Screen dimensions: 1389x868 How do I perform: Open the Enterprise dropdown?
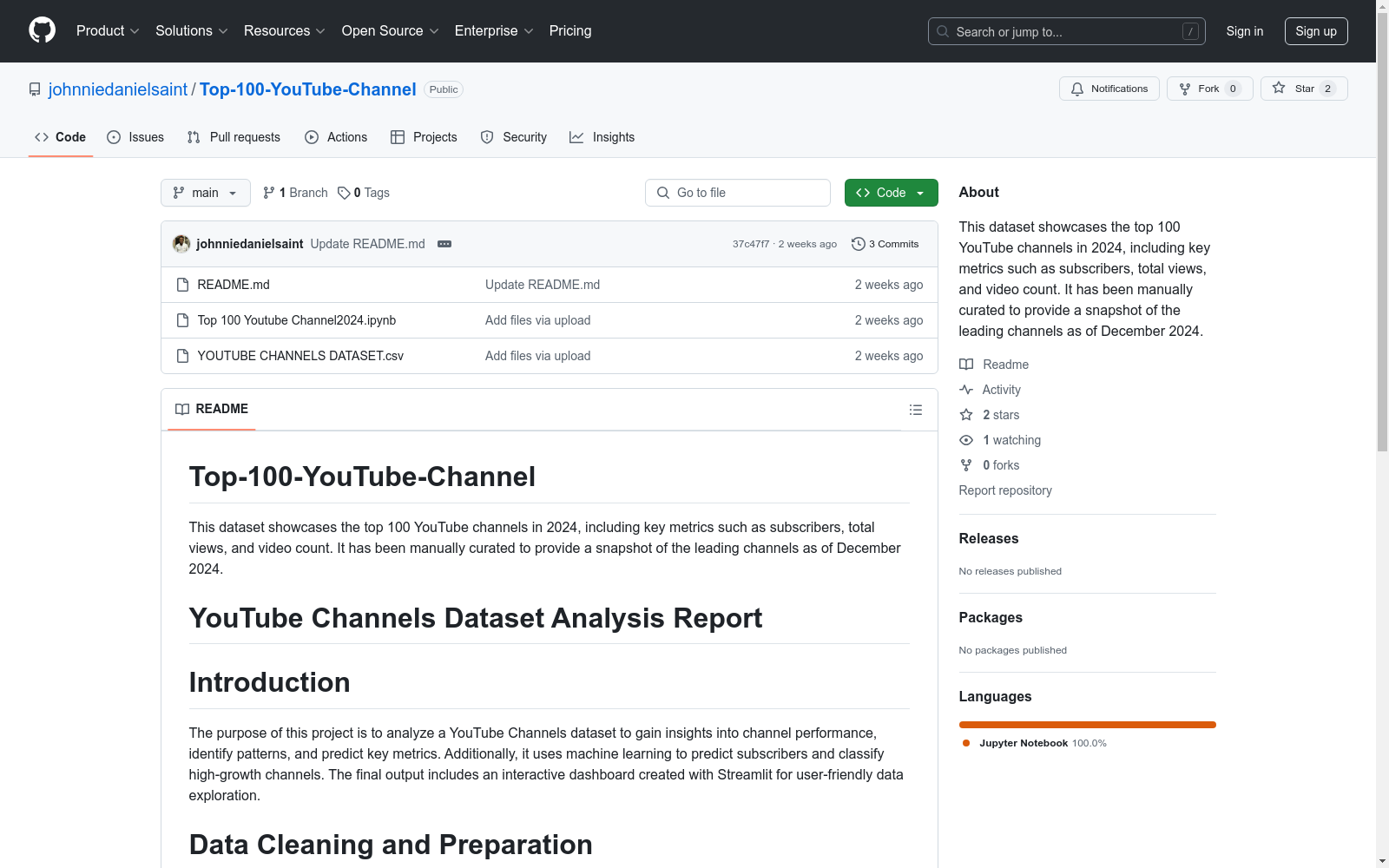click(x=494, y=31)
